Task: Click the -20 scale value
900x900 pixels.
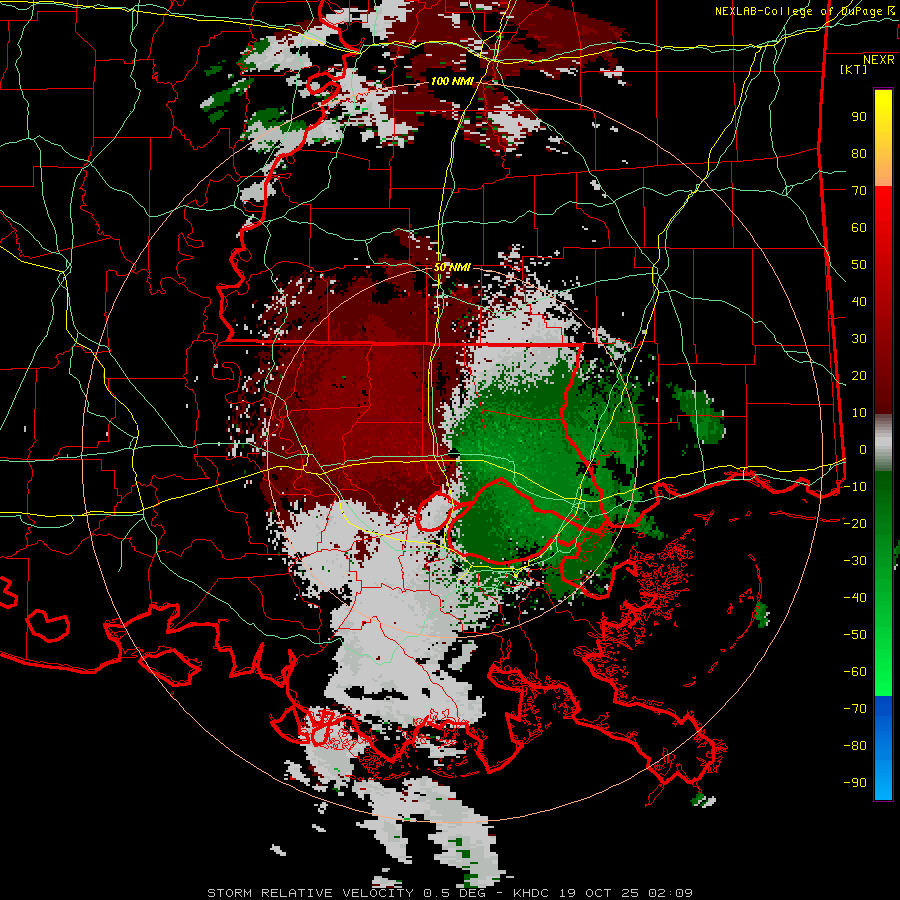Action: coord(855,523)
